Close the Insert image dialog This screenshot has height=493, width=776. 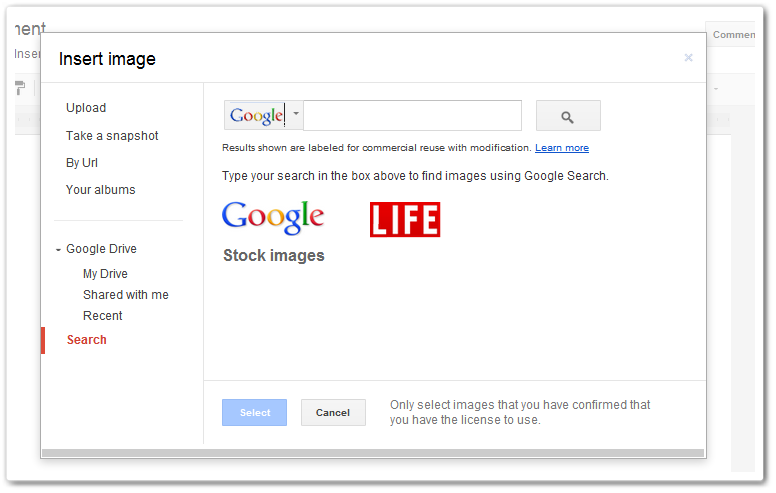pos(688,58)
